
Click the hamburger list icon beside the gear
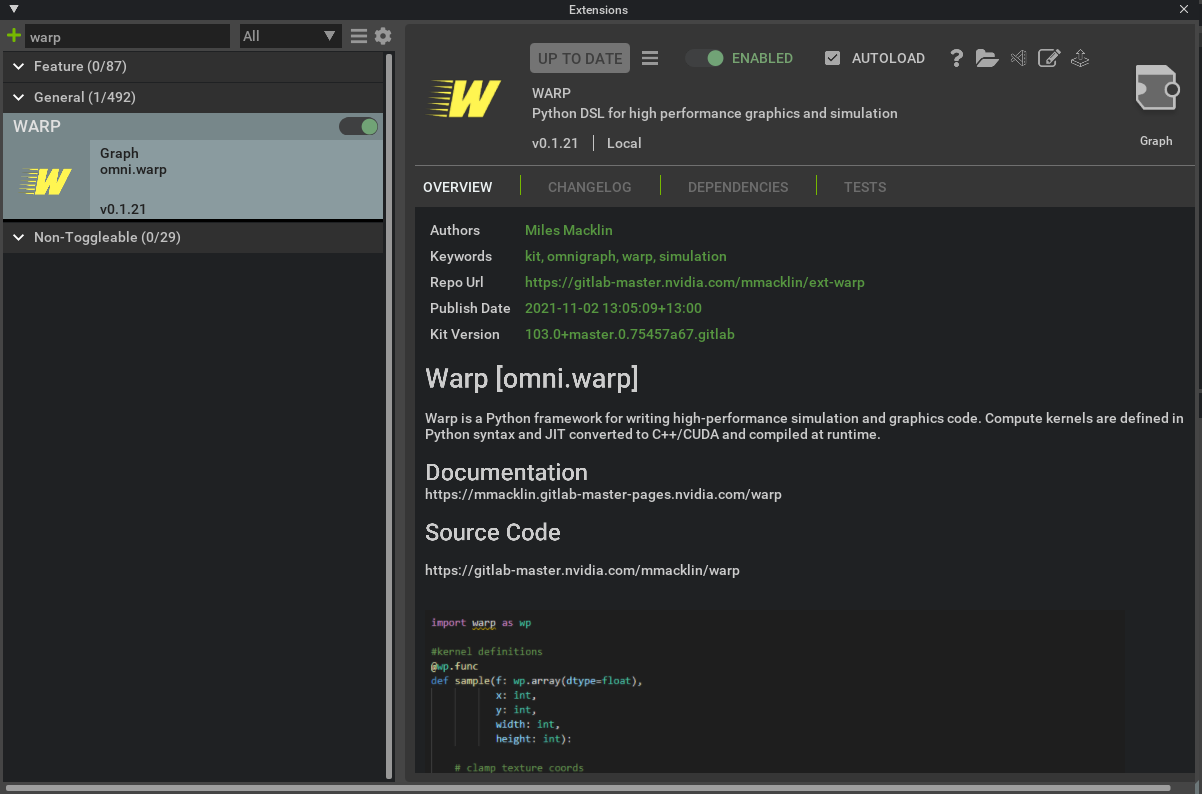[x=358, y=34]
